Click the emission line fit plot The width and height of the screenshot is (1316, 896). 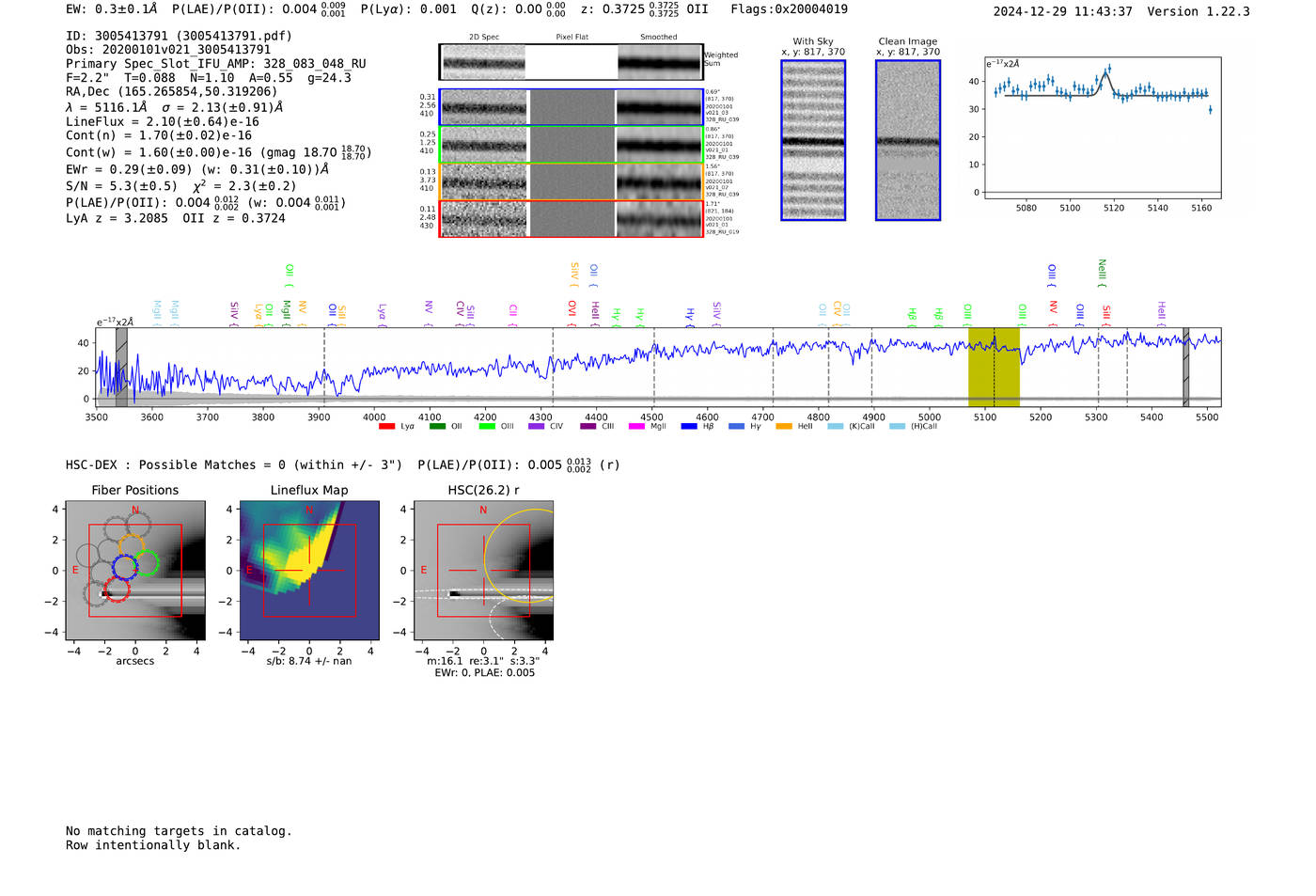pos(1102,128)
